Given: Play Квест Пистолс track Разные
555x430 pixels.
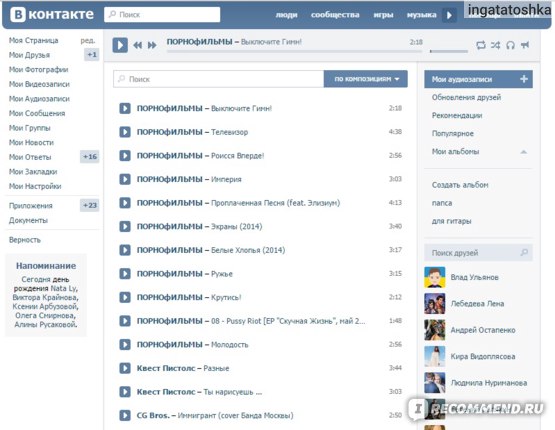Looking at the screenshot, I should (125, 368).
